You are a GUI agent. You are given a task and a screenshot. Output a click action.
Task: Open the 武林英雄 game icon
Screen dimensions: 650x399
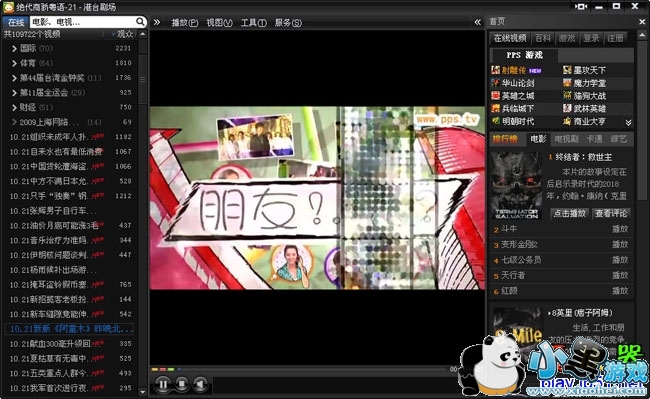pos(567,109)
